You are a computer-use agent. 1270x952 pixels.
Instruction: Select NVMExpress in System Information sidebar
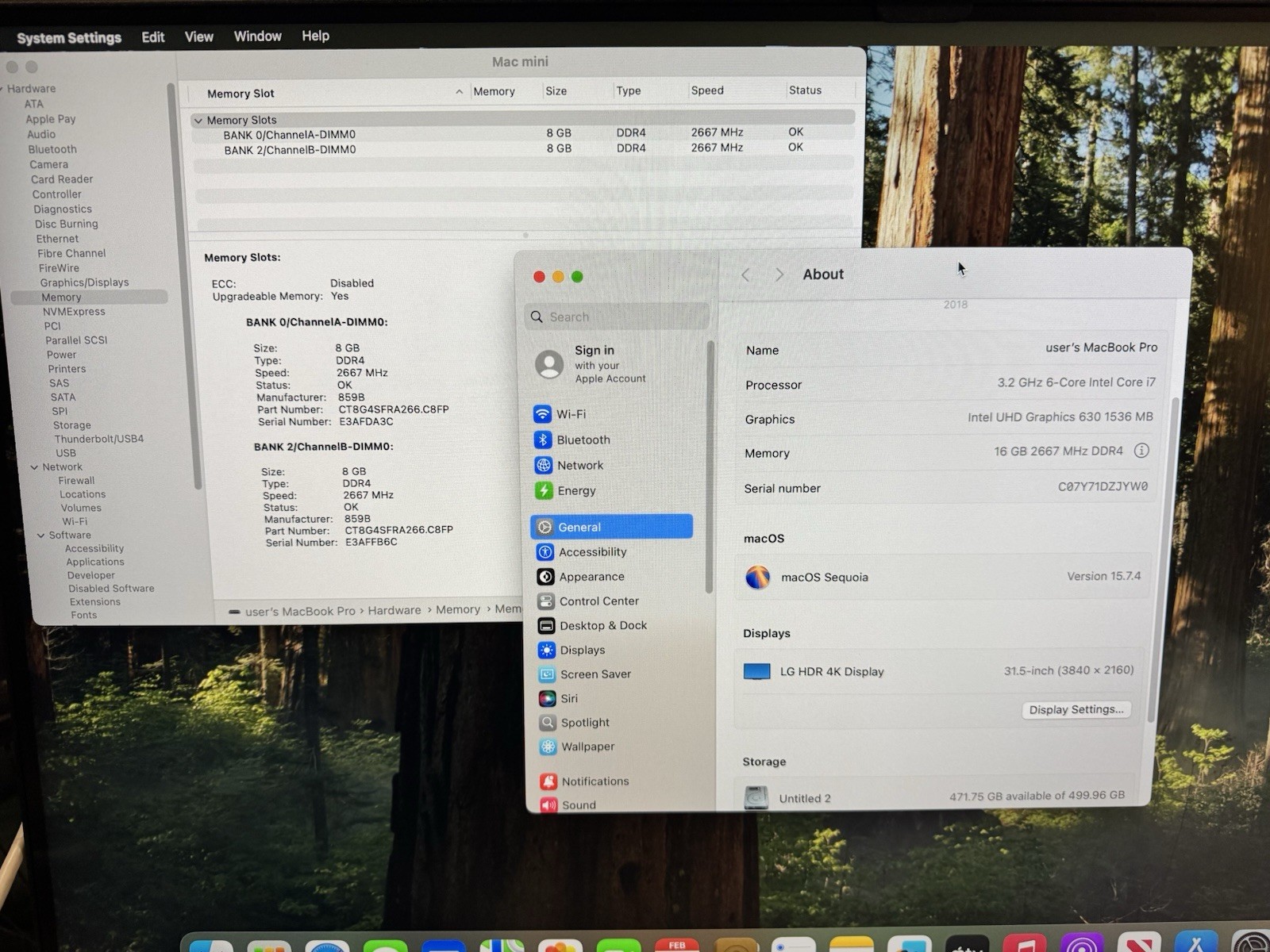pos(74,312)
